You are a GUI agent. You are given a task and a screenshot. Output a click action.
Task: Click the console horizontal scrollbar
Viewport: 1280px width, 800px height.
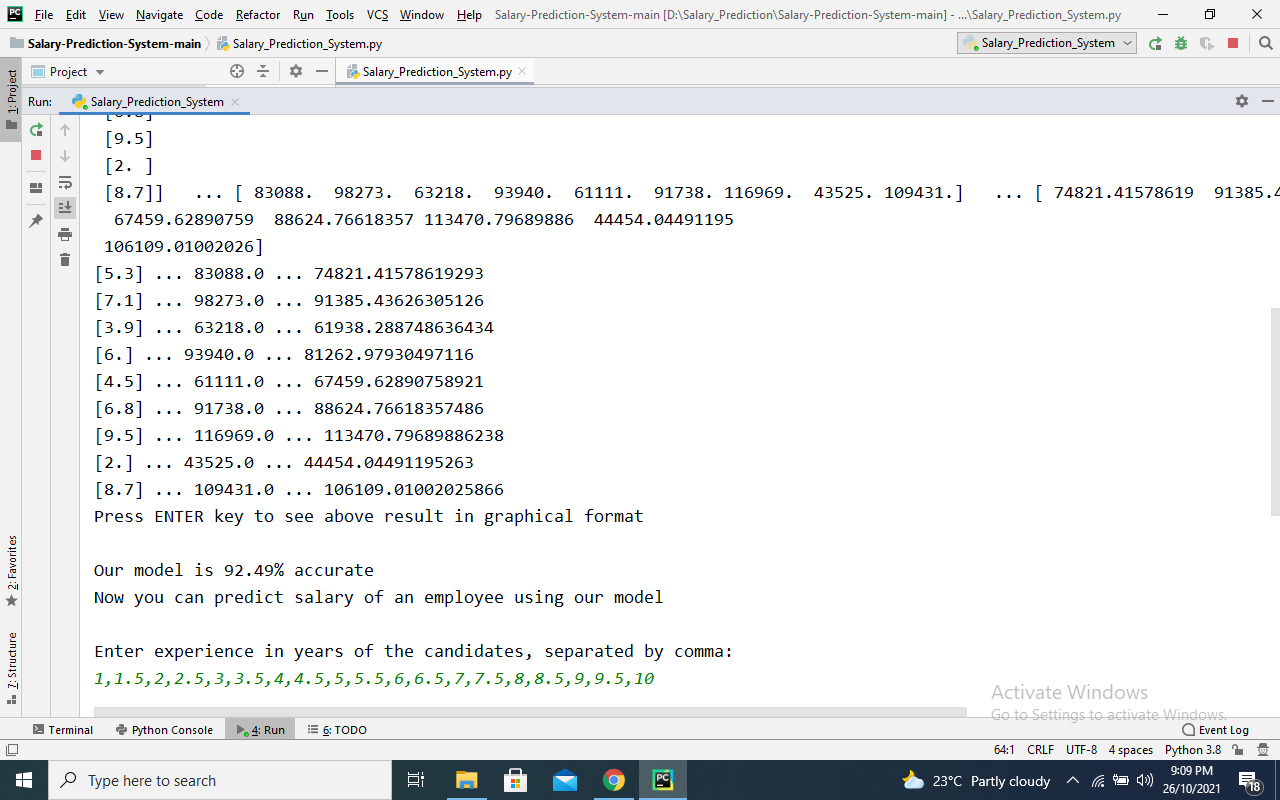(x=530, y=711)
